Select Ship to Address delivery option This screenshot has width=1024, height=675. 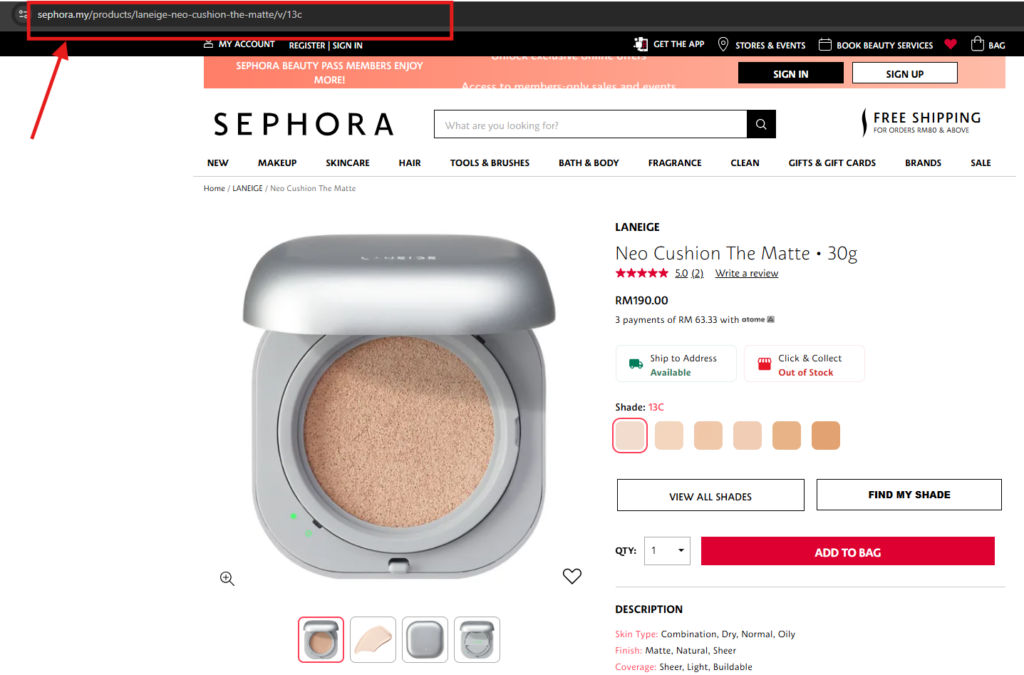(x=676, y=364)
